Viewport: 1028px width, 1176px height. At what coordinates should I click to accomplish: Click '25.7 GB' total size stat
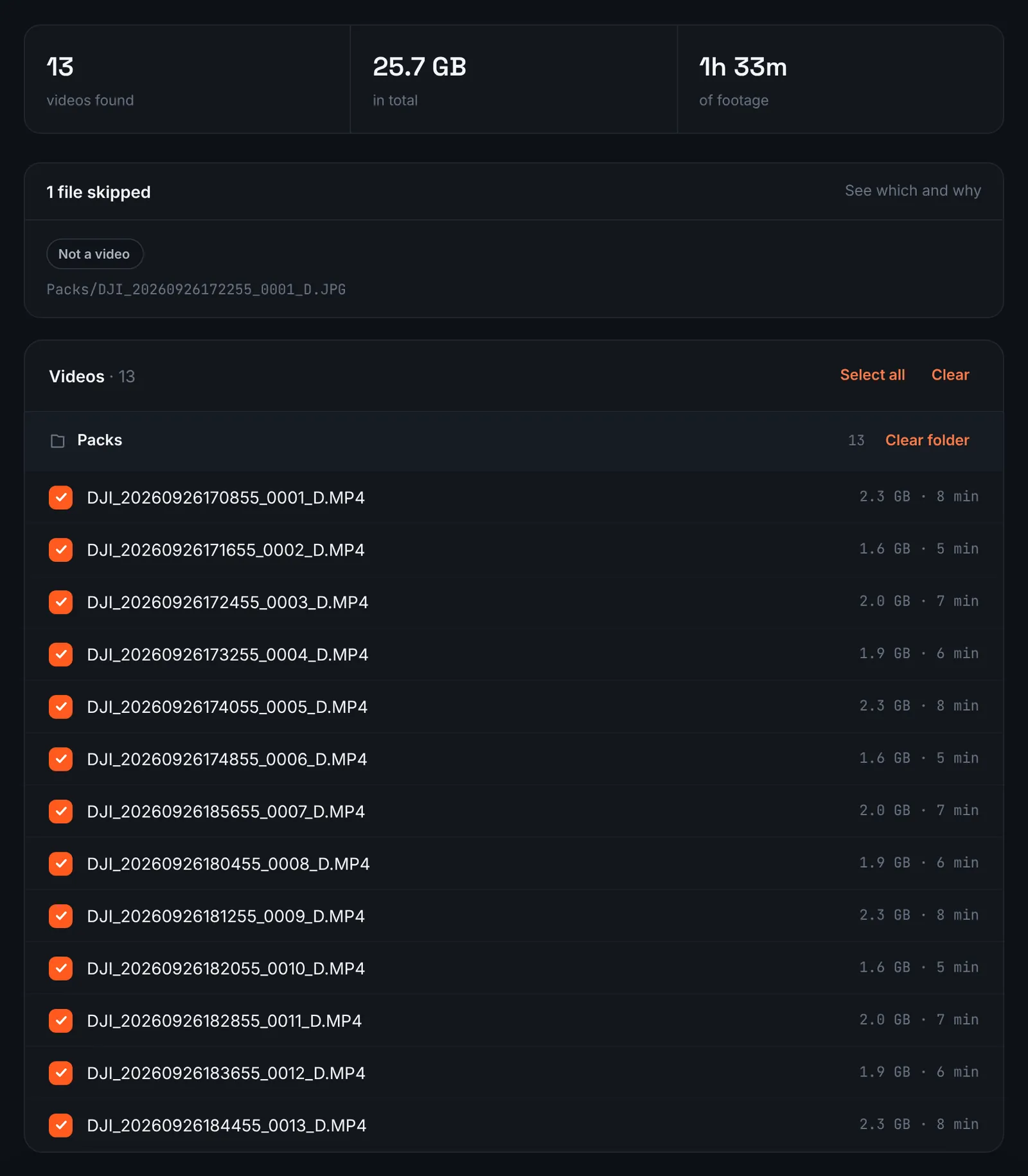pos(420,67)
